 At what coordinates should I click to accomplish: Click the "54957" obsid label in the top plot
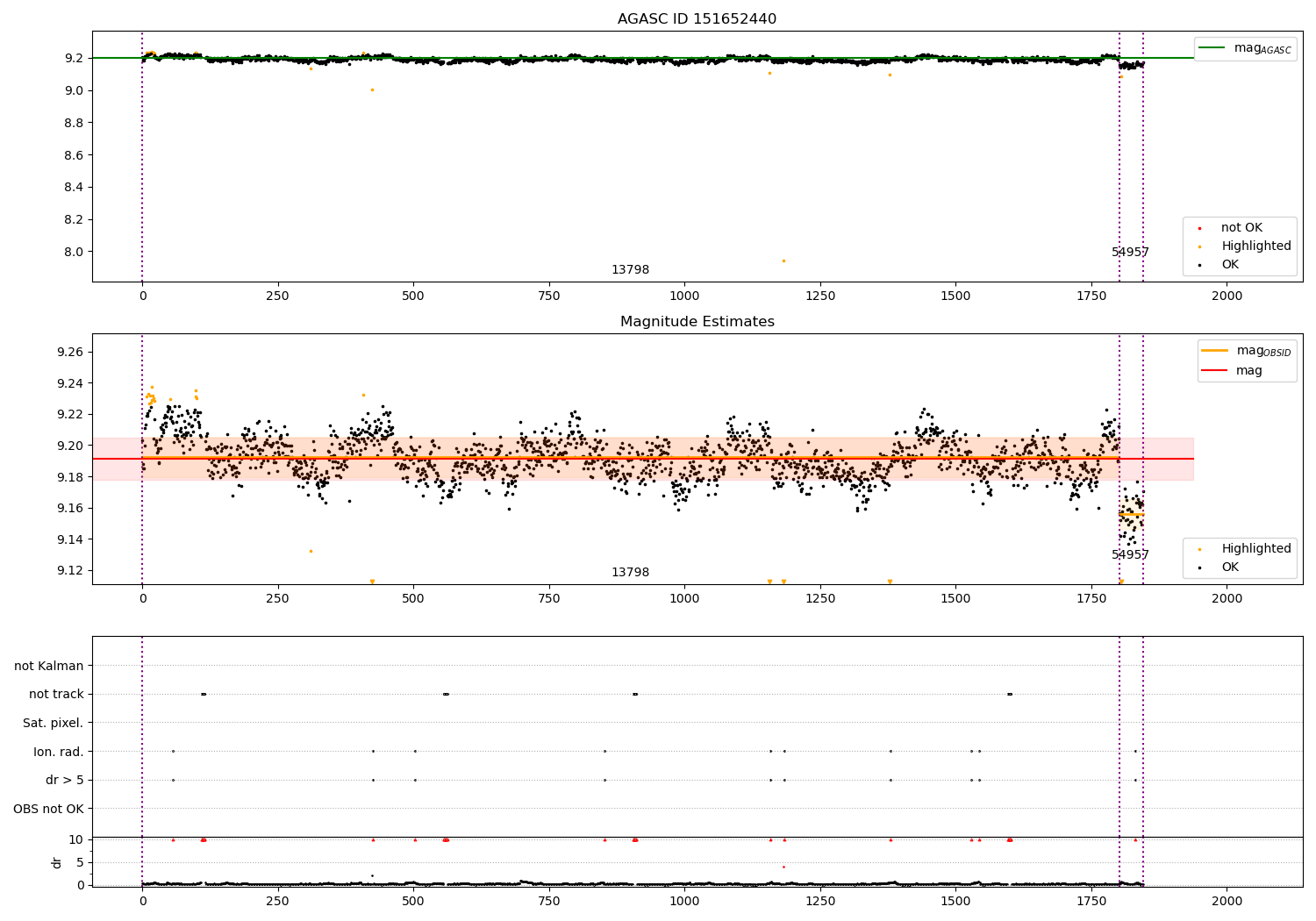tap(1130, 253)
